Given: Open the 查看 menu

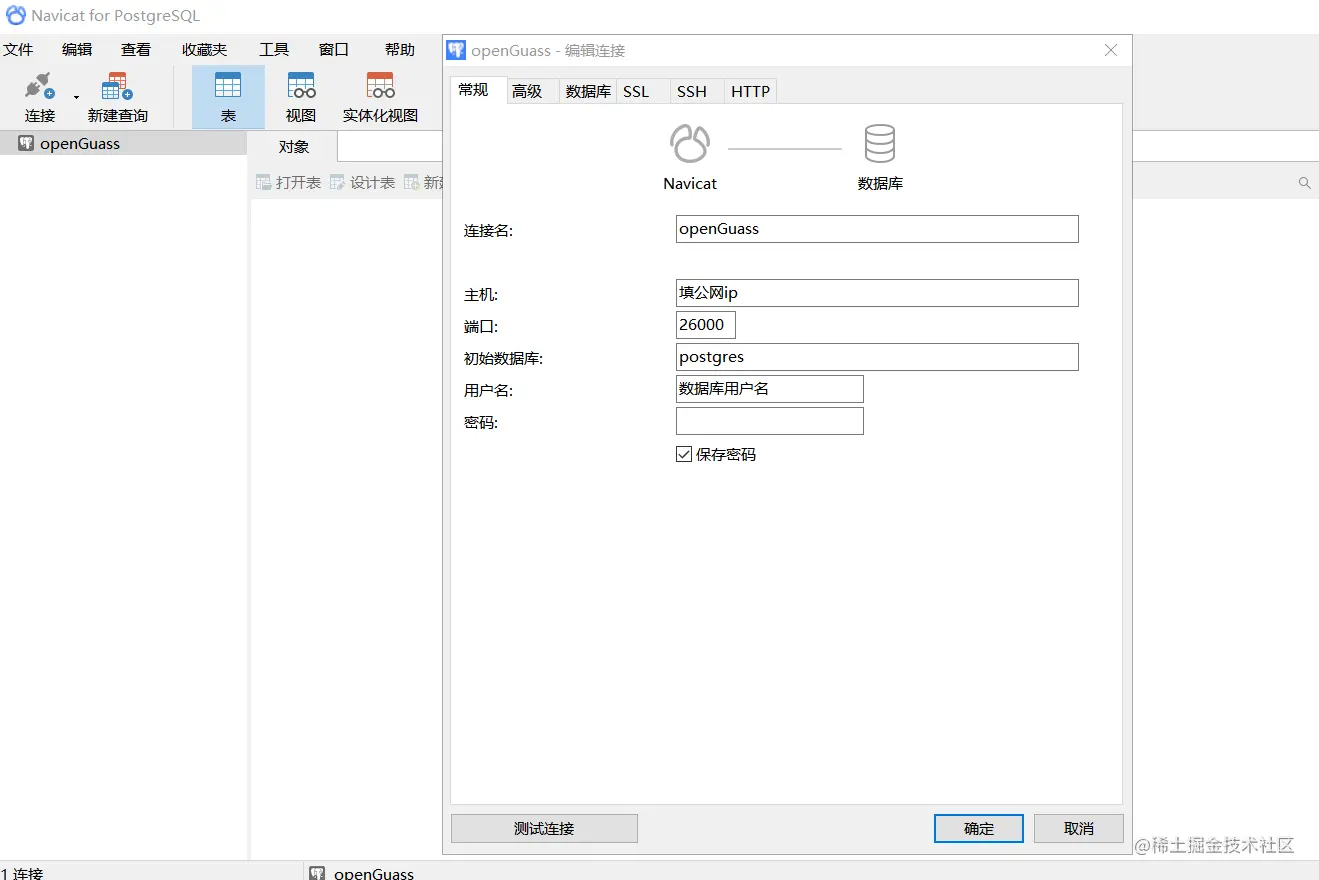Looking at the screenshot, I should coord(136,49).
